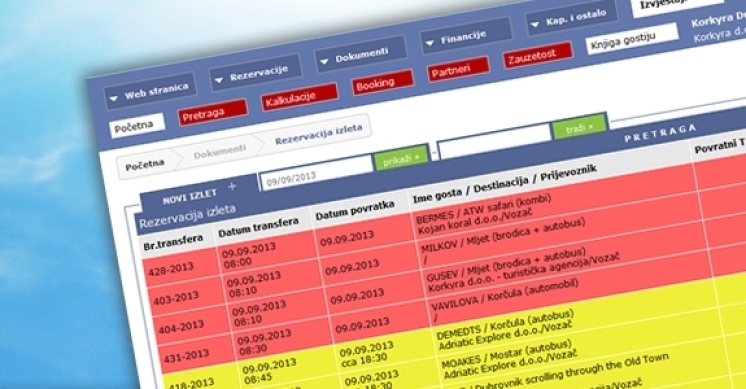Click the VAVILOVA / Korčula (automobil) entry

(505, 296)
